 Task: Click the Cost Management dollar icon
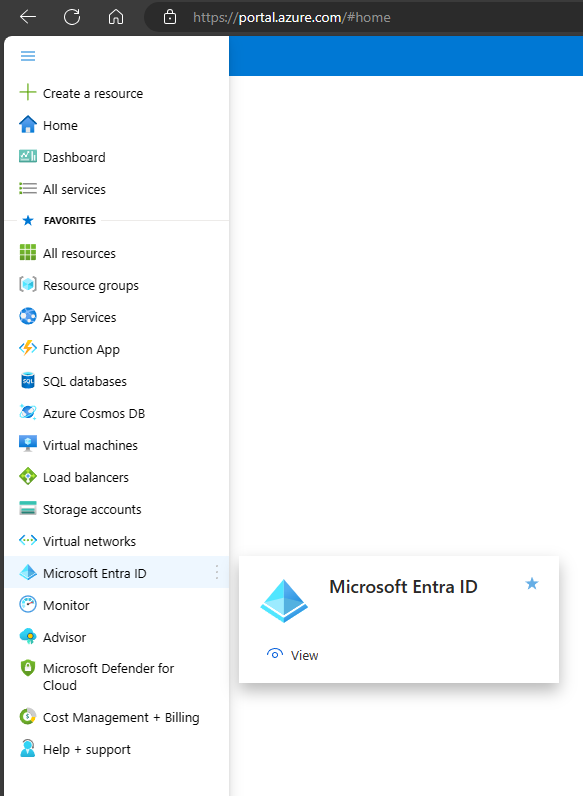coord(28,716)
